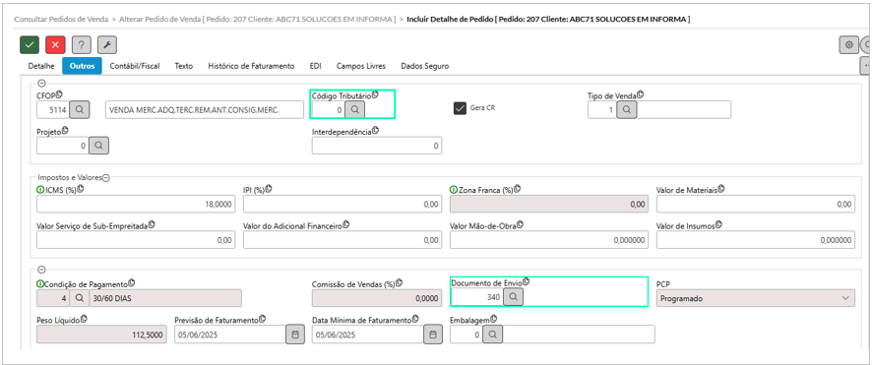
Task: Collapse the Impostos e Valores section
Action: pos(106,178)
